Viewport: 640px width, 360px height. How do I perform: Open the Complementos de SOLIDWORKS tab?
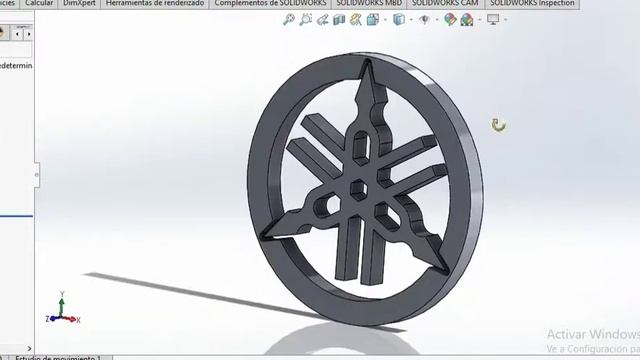[x=270, y=4]
